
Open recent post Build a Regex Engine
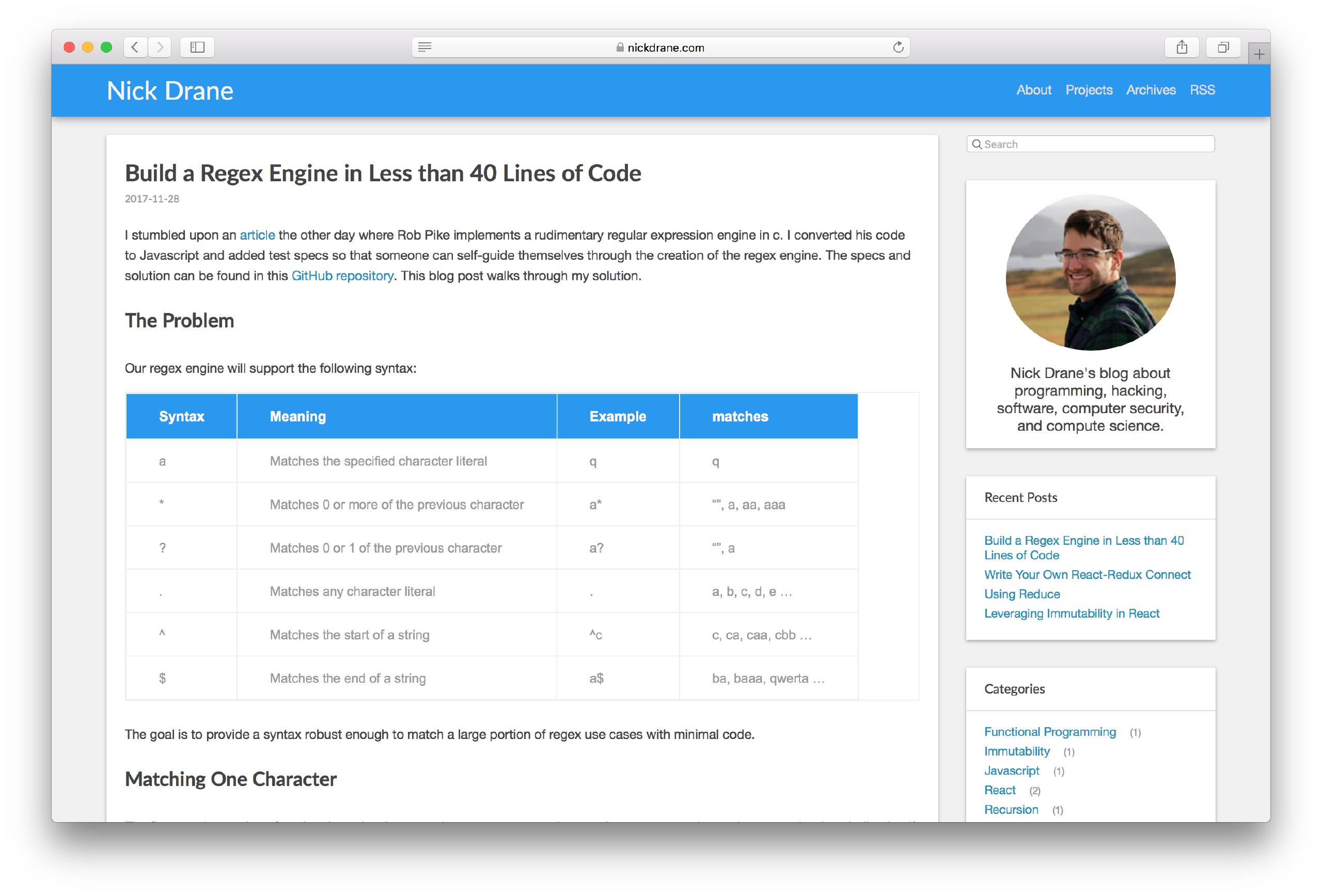1083,548
